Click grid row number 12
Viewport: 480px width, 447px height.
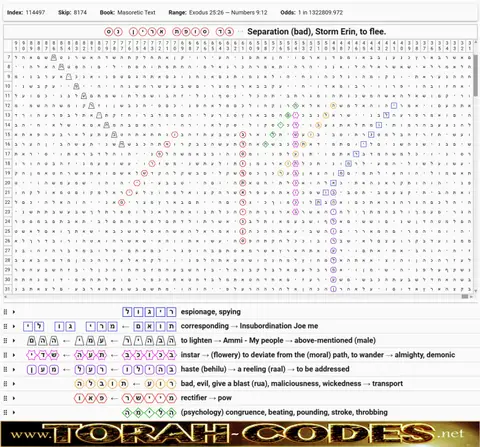8,106
